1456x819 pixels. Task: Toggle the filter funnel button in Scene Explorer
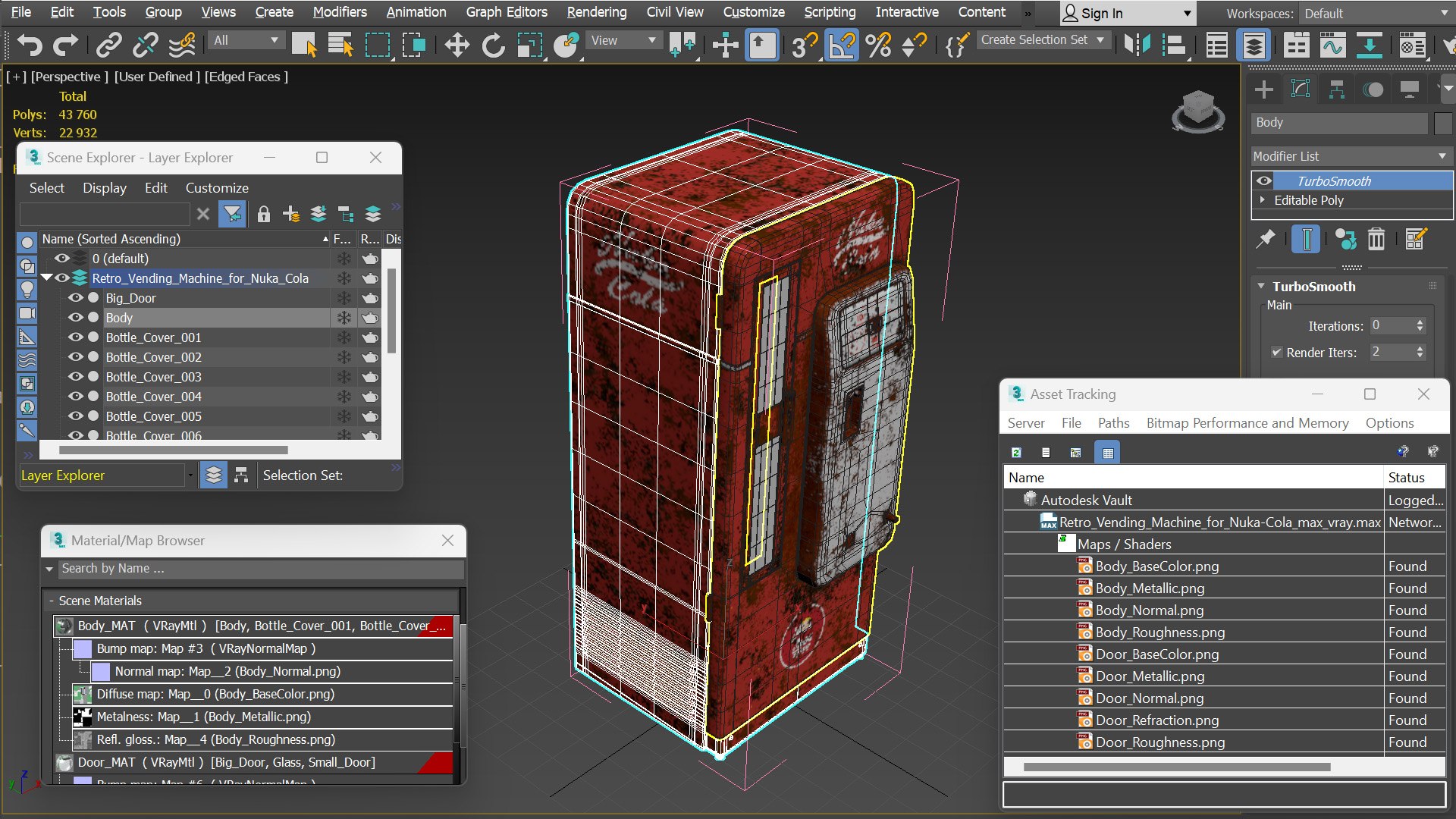point(232,215)
